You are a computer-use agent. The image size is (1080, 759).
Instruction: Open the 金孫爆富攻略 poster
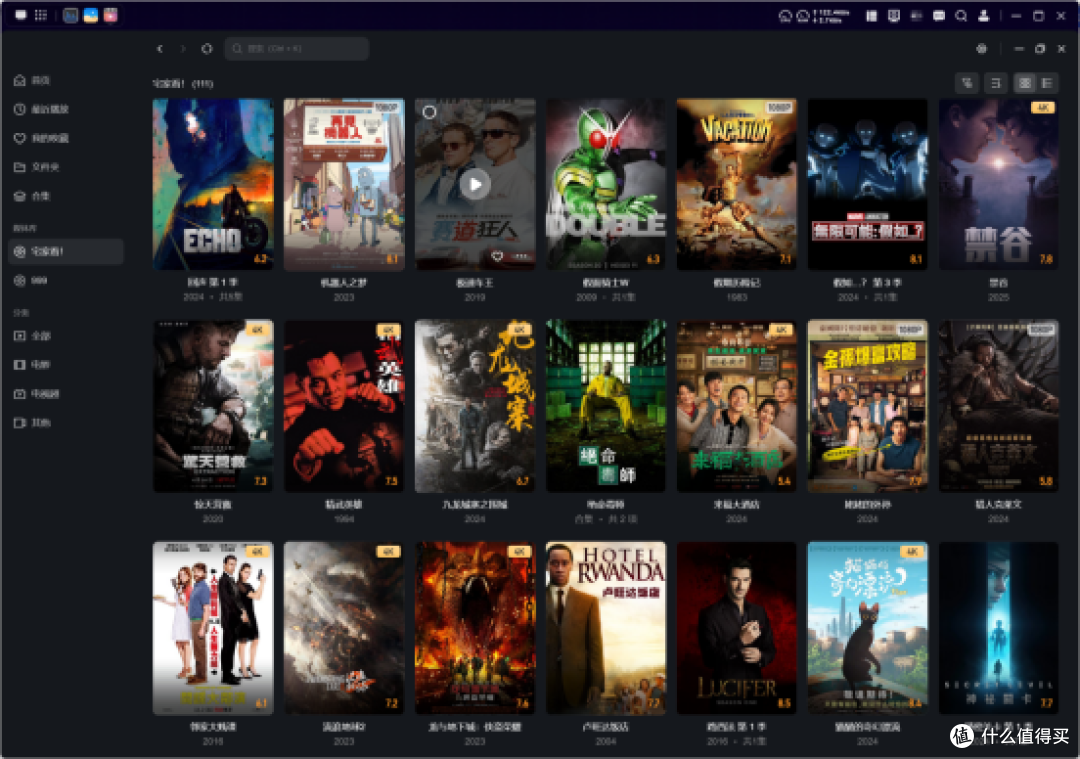tap(867, 406)
